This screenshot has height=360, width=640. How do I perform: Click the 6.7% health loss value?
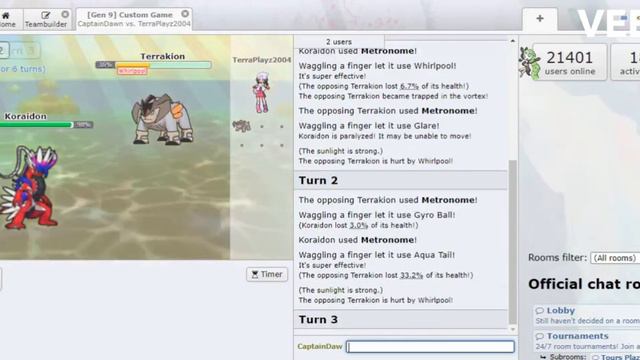tap(409, 87)
